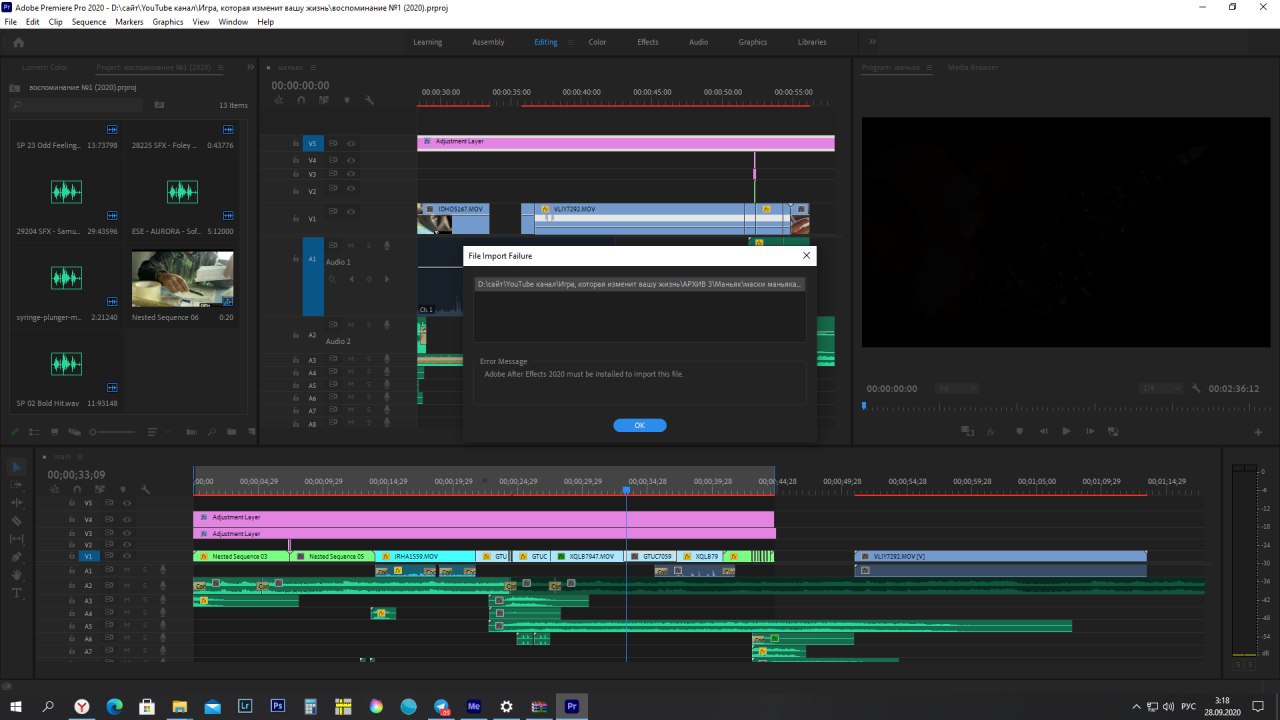Toggle V5 track eye in upper timeline

tap(351, 143)
